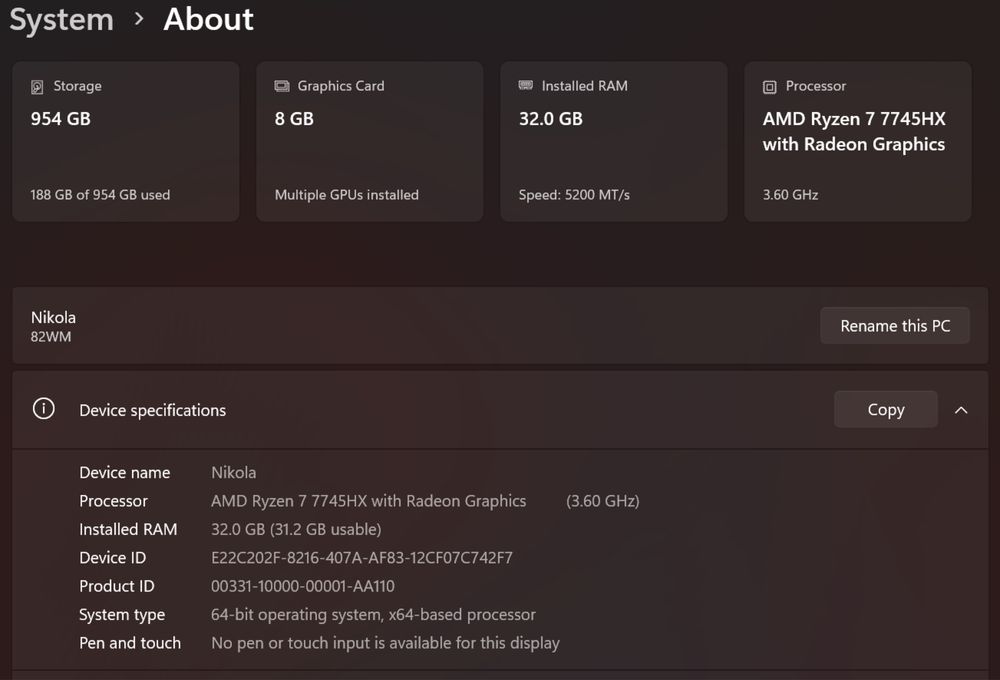Click the Processor label in specifications list

[114, 501]
